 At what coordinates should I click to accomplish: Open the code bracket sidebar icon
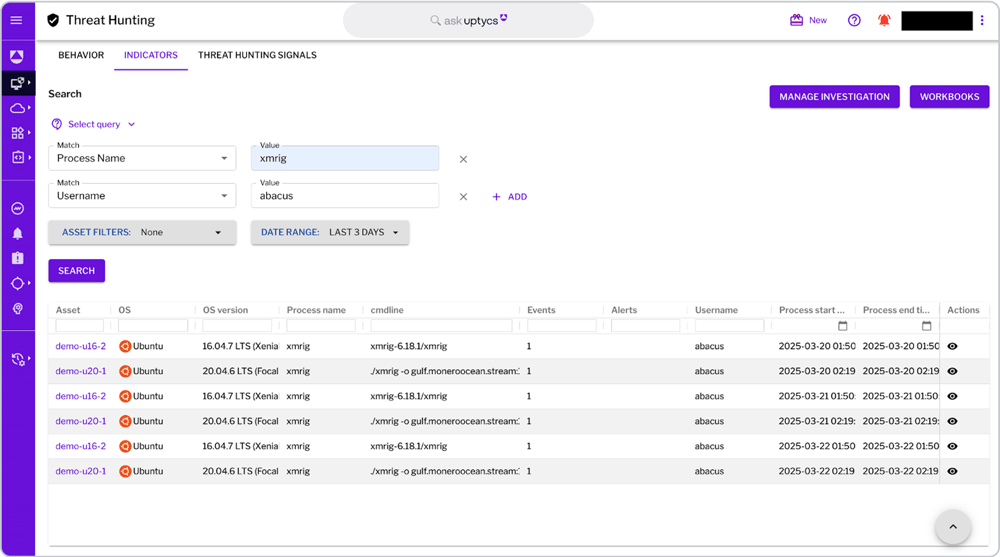pos(17,157)
